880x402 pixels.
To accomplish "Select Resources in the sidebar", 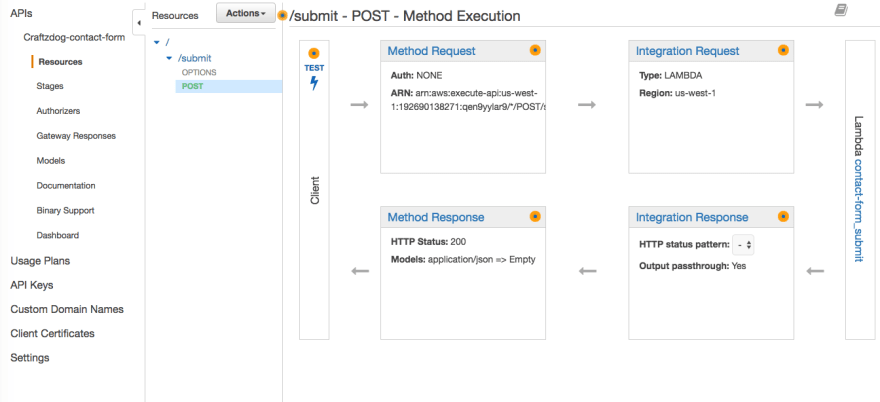I will tap(61, 62).
